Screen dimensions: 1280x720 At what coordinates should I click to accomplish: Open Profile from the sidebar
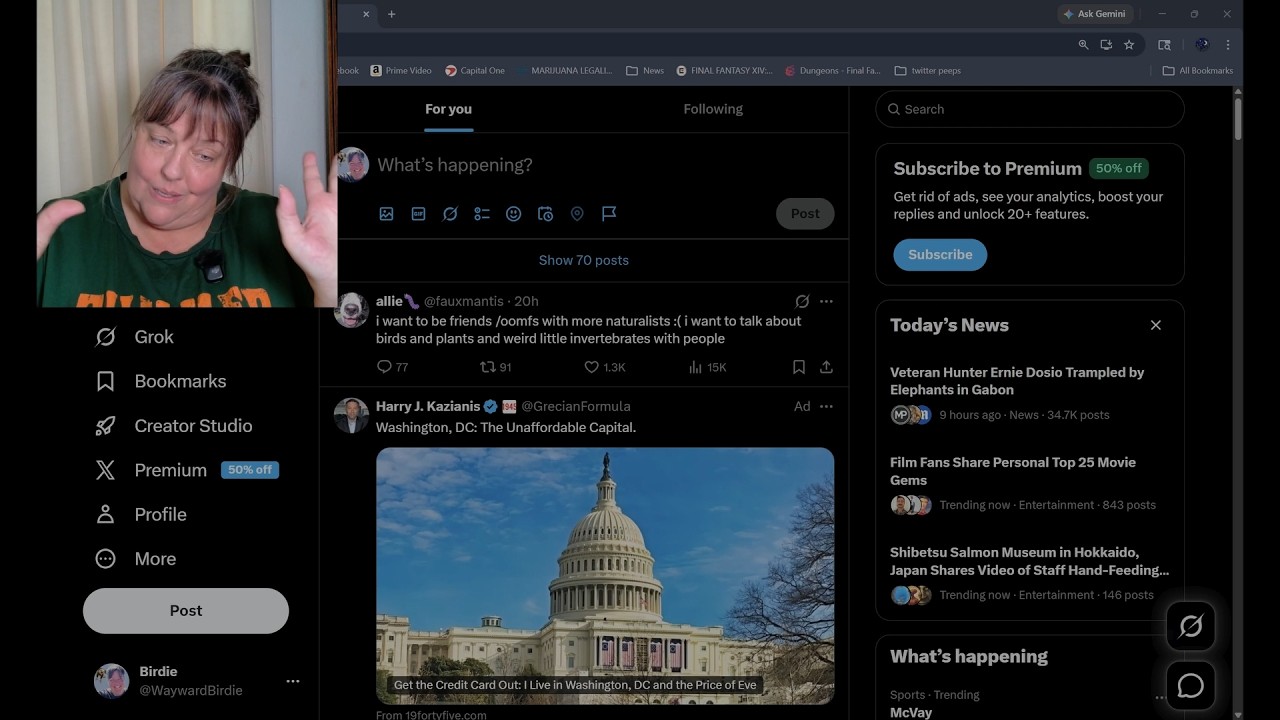[140, 515]
